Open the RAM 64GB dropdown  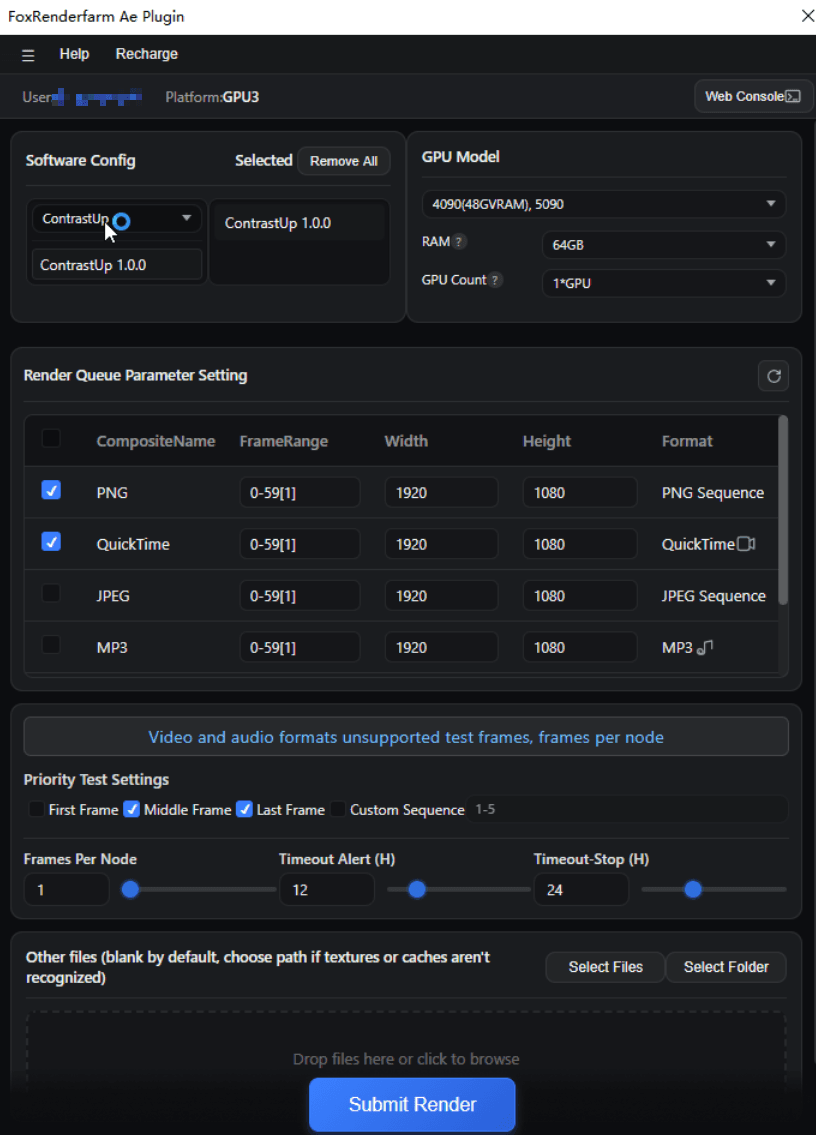point(663,244)
